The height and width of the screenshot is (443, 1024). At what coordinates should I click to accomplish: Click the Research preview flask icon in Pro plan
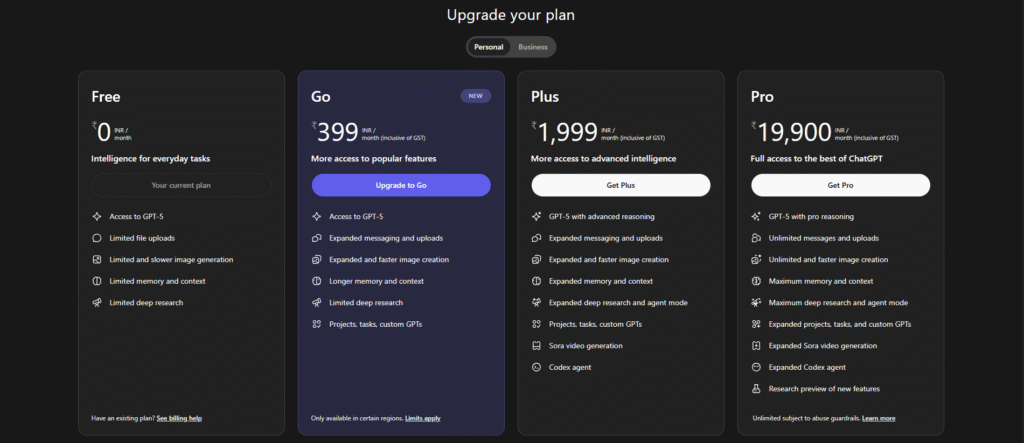coord(756,388)
